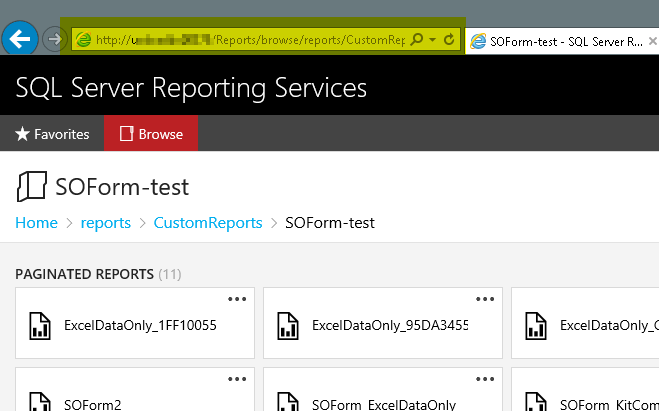Select the SOForm-test browser tab
This screenshot has width=659, height=411.
tap(562, 42)
